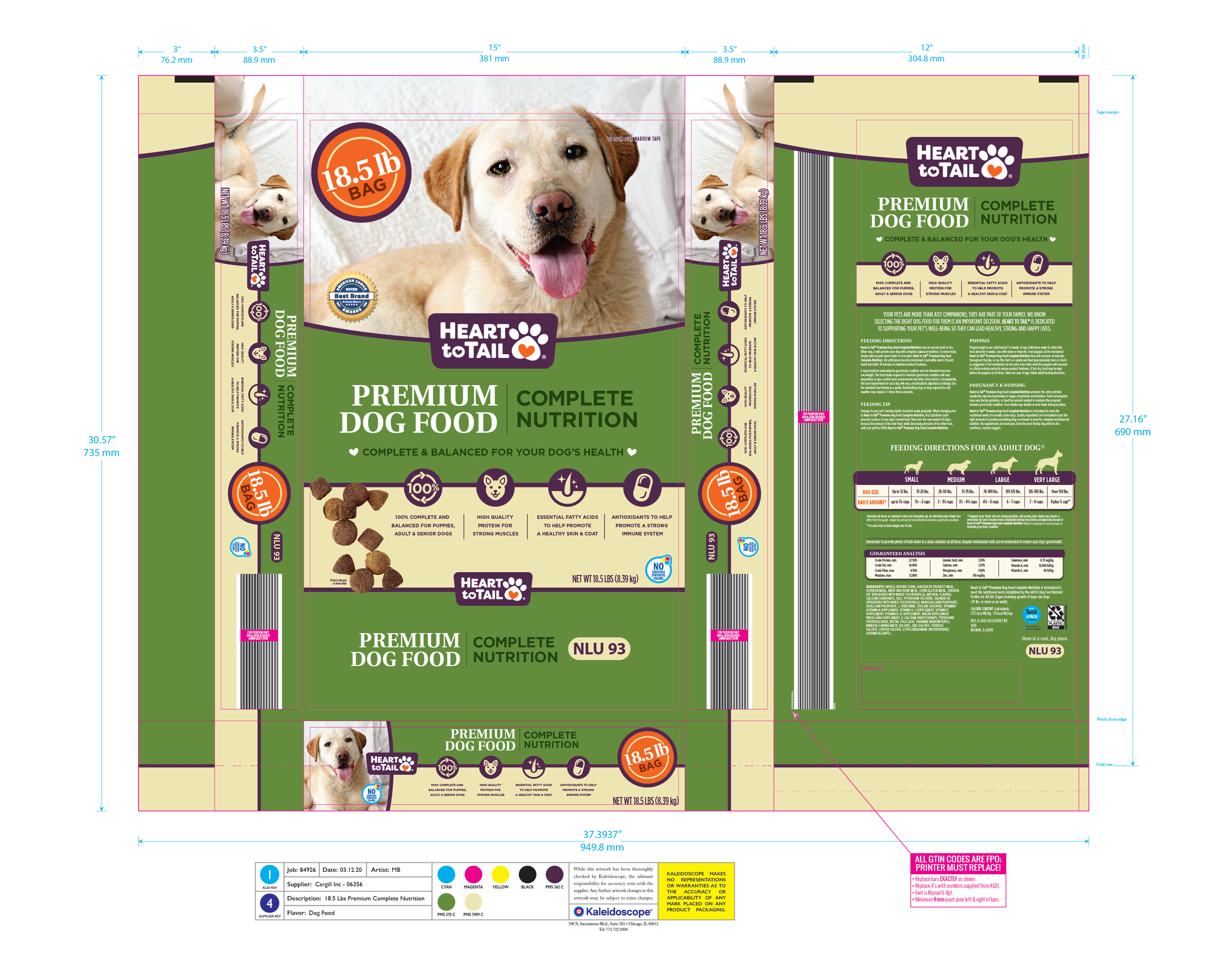The height and width of the screenshot is (959, 1232).
Task: Click the "Date: 03.12.20" cell
Action: coord(342,870)
